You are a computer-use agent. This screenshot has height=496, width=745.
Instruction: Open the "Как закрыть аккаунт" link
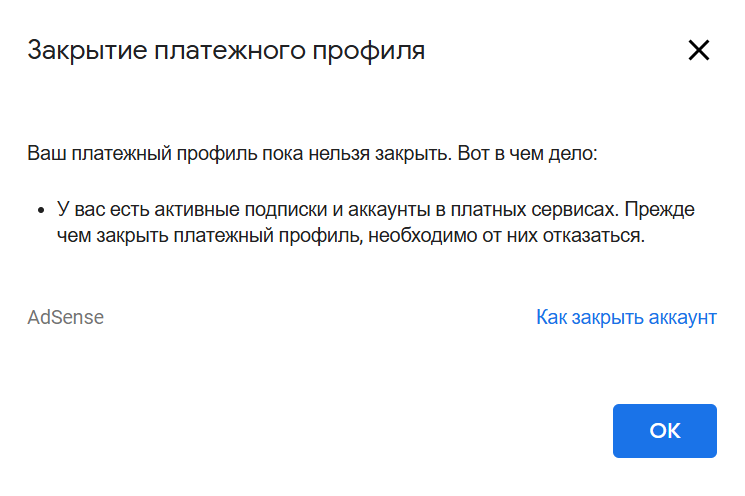[626, 318]
